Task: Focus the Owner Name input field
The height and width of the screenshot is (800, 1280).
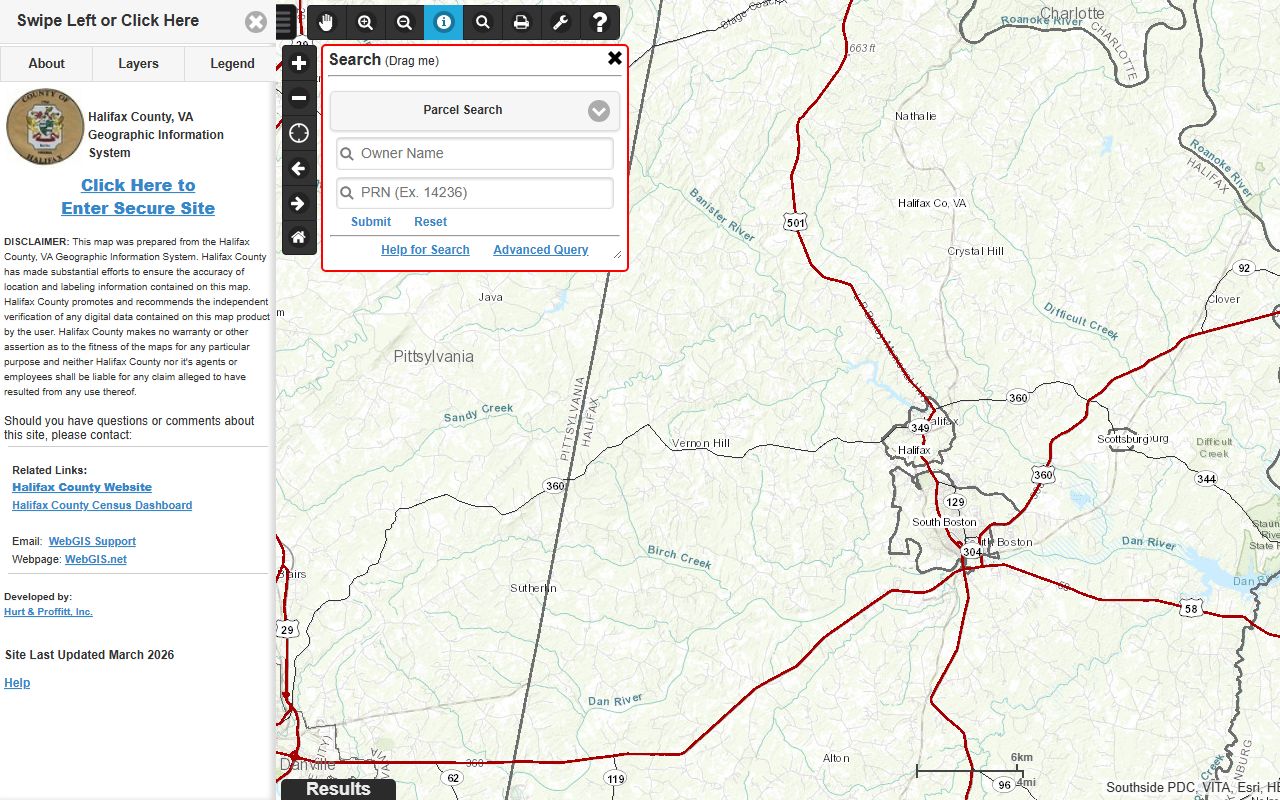Action: point(475,154)
